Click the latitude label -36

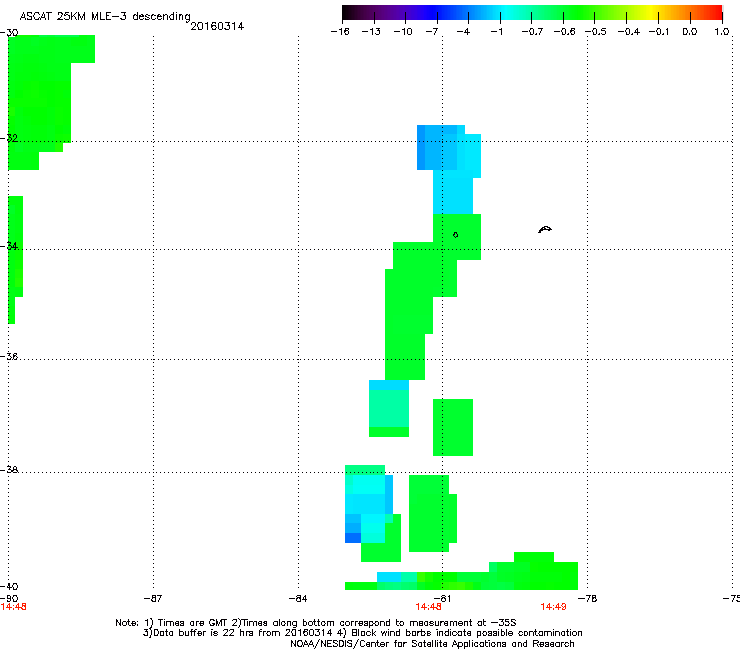(9, 356)
